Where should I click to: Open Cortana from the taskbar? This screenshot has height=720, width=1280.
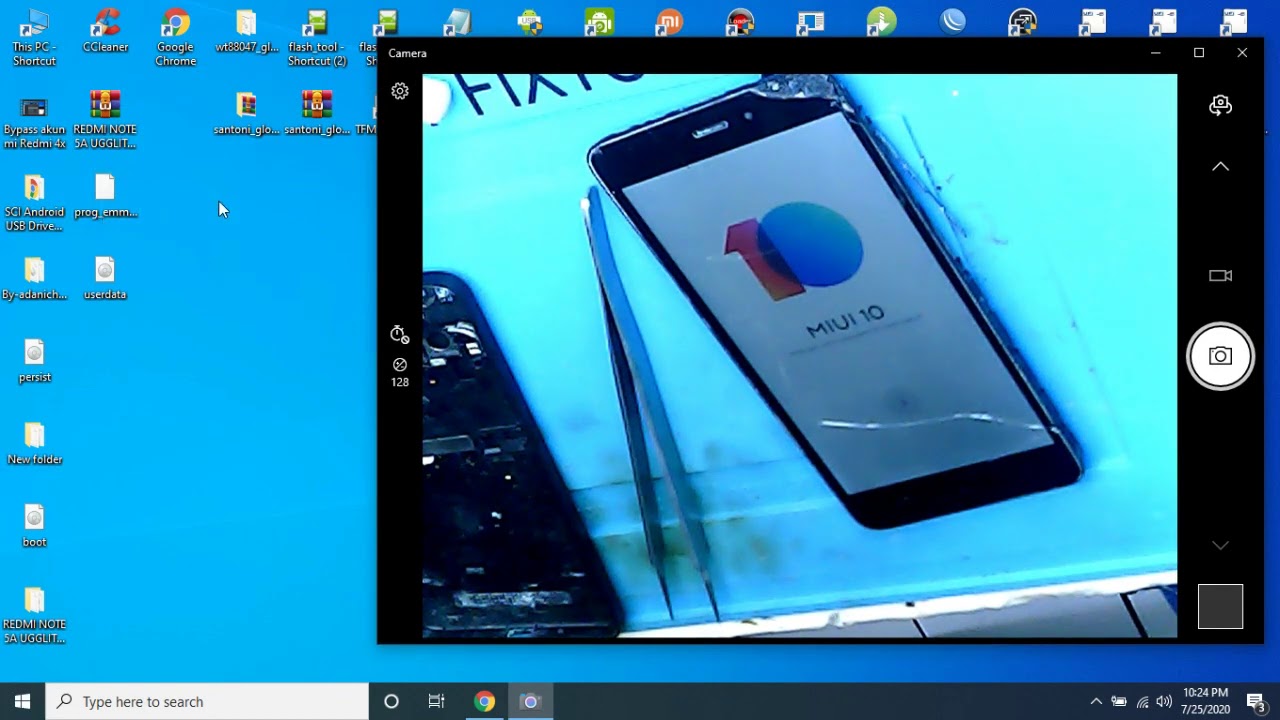(x=391, y=701)
